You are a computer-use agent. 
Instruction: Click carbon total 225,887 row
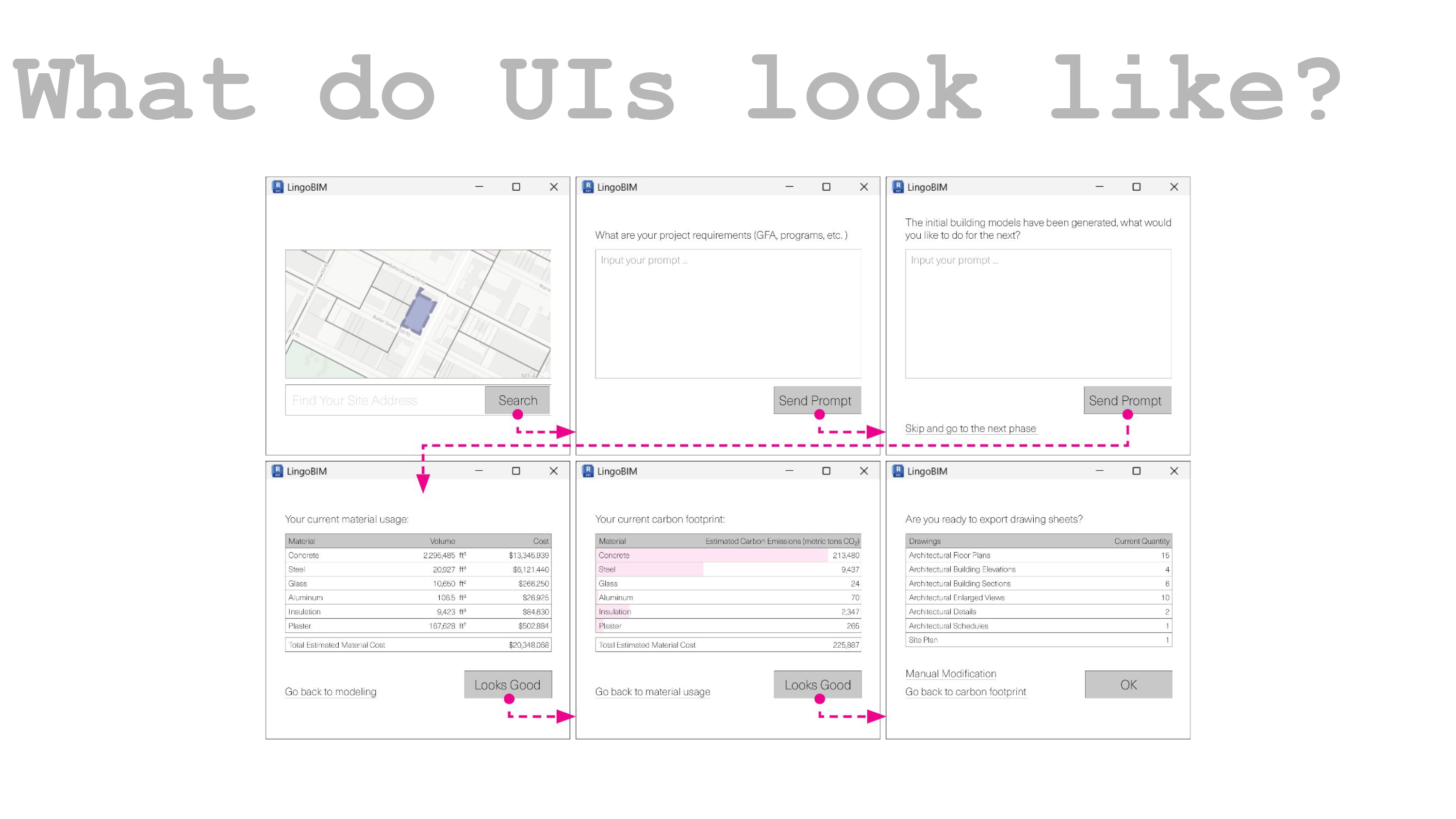pyautogui.click(x=728, y=645)
